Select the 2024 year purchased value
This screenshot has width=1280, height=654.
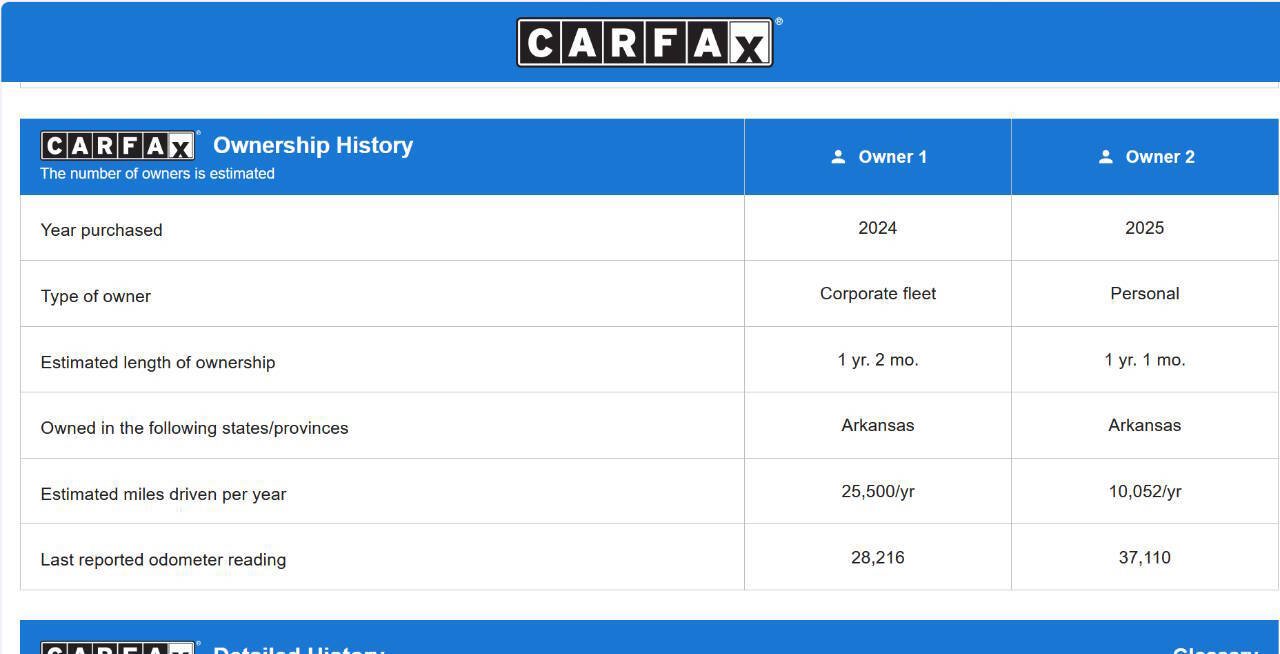click(877, 228)
